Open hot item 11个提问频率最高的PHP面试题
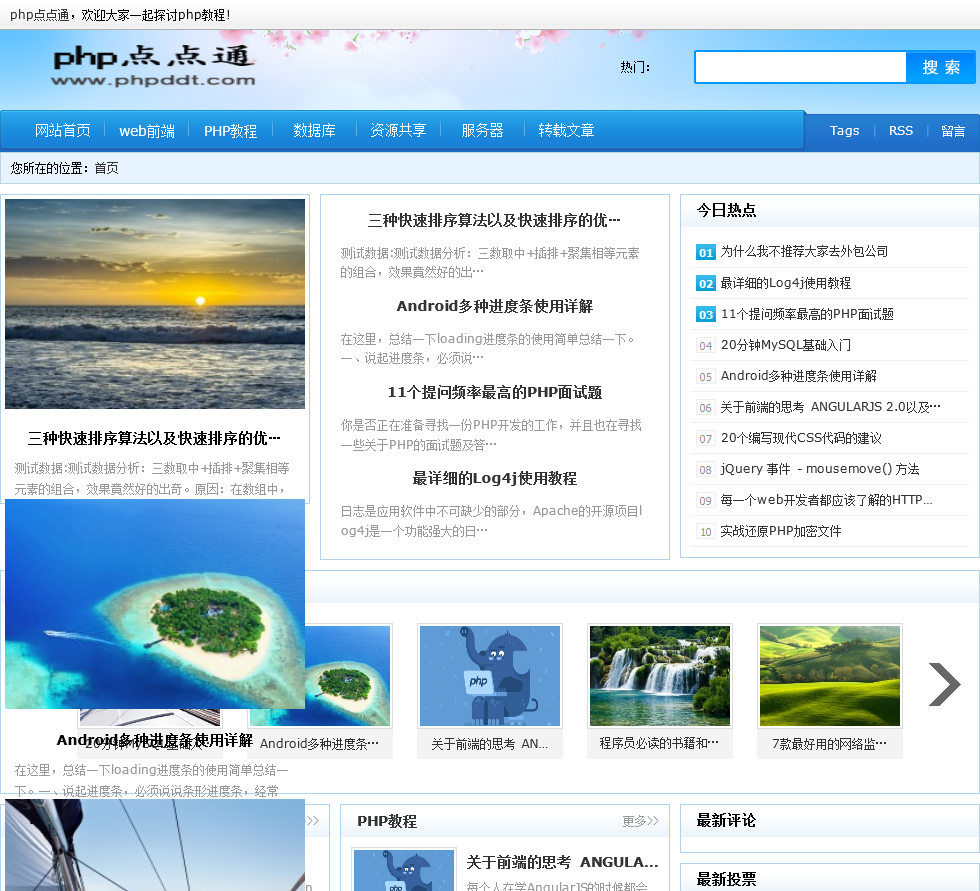Screen dimensions: 980x891 807,314
